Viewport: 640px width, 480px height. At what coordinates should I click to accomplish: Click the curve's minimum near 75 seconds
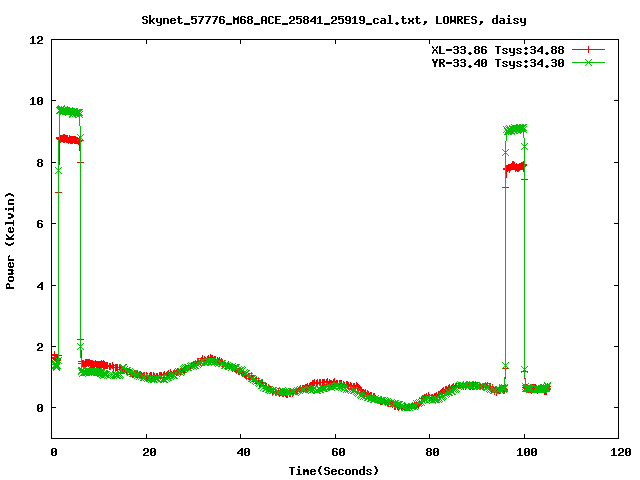click(406, 406)
